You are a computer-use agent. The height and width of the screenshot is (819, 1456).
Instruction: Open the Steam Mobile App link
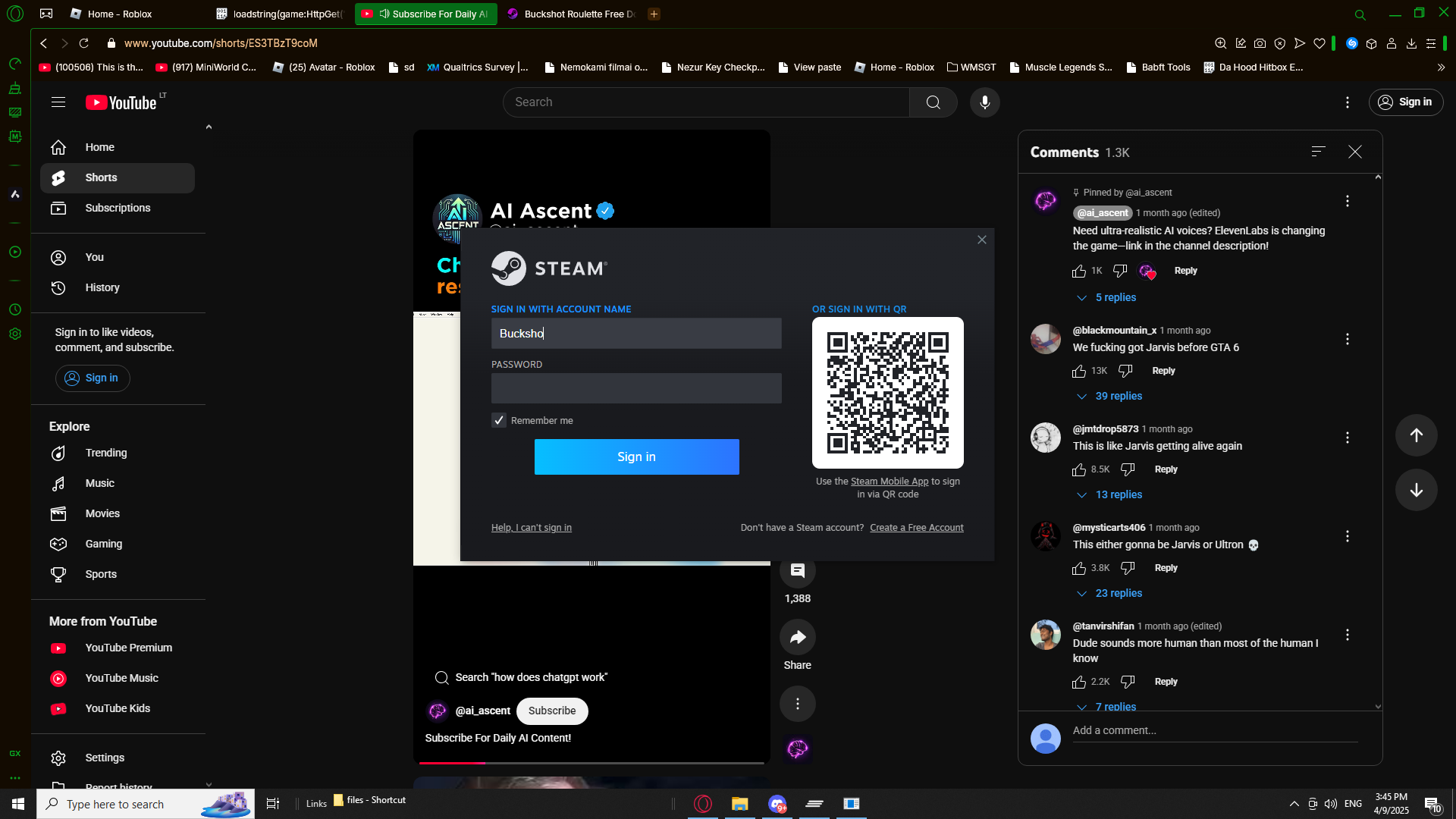click(890, 482)
